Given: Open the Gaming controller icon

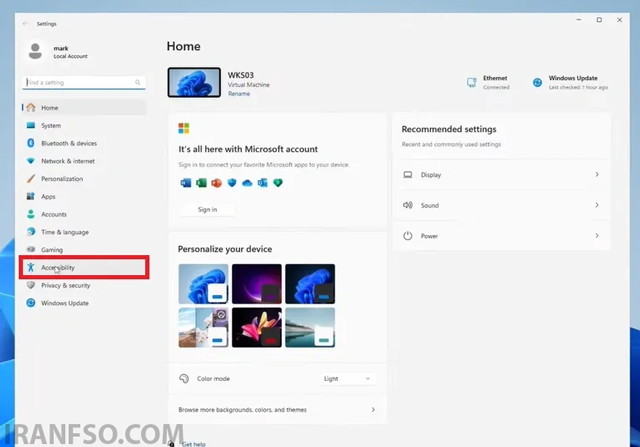Looking at the screenshot, I should (31, 249).
